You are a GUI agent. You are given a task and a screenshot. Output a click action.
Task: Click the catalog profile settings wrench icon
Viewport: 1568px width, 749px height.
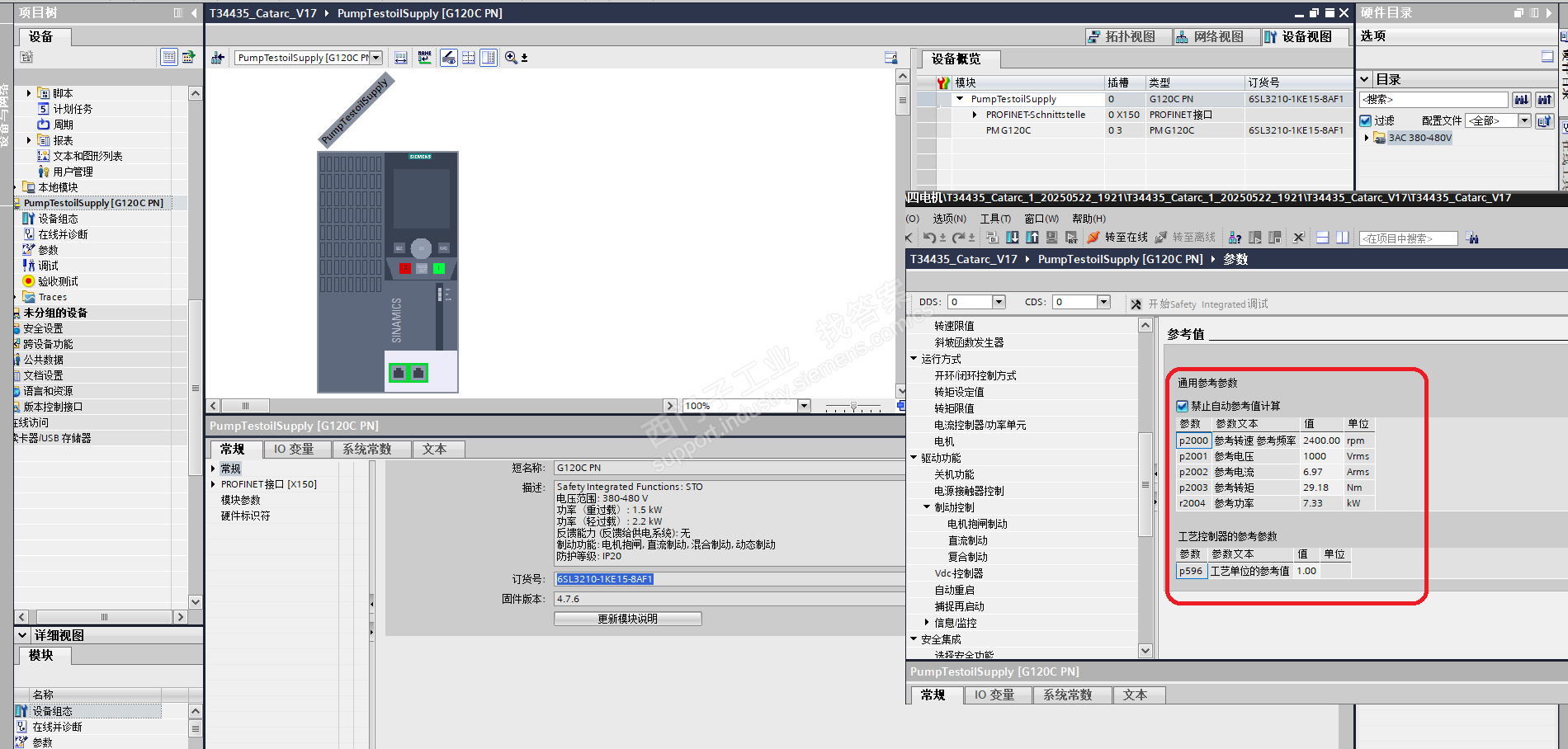click(1544, 120)
